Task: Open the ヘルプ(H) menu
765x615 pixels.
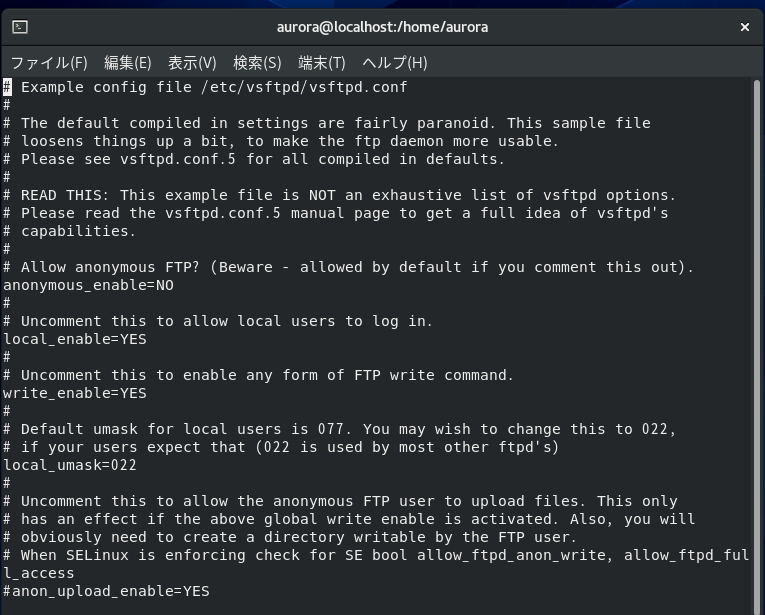Action: 395,63
